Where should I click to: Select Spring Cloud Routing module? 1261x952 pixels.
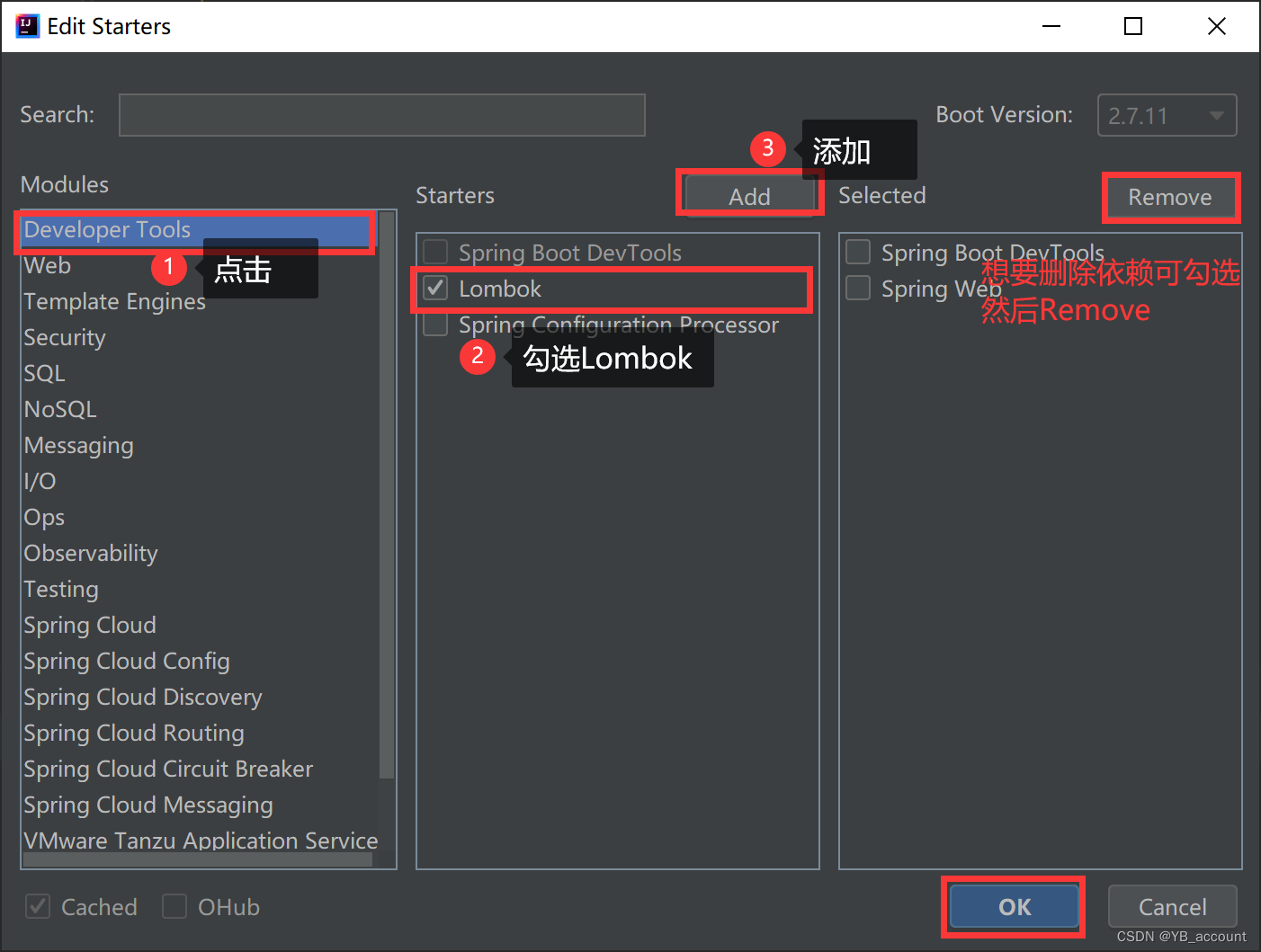(134, 734)
